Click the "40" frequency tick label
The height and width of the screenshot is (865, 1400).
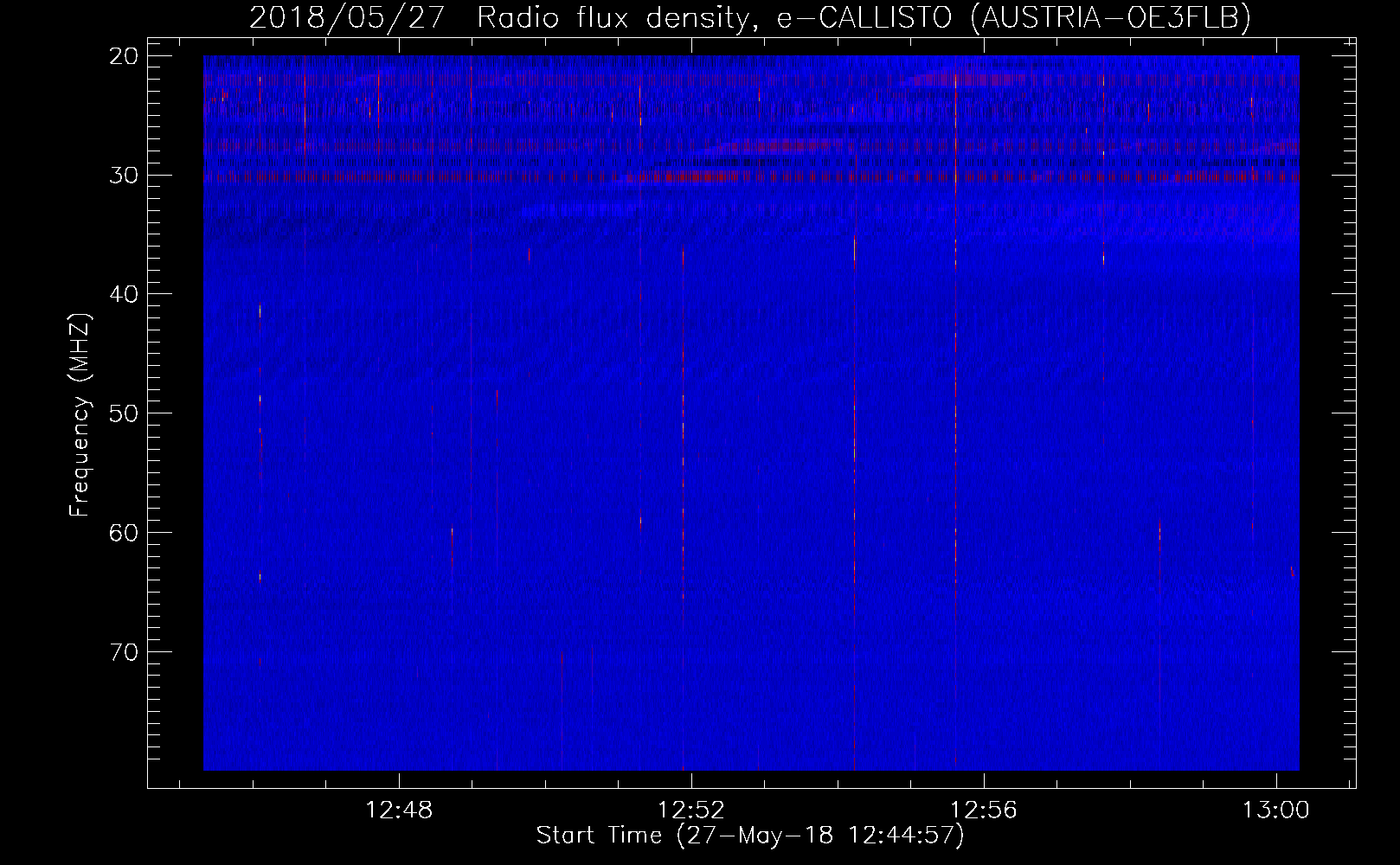(125, 294)
